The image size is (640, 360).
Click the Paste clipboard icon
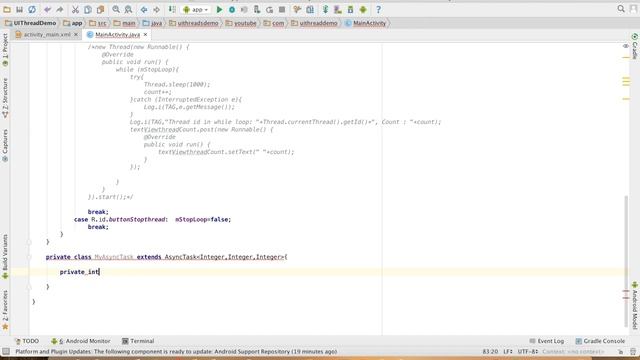(100, 9)
